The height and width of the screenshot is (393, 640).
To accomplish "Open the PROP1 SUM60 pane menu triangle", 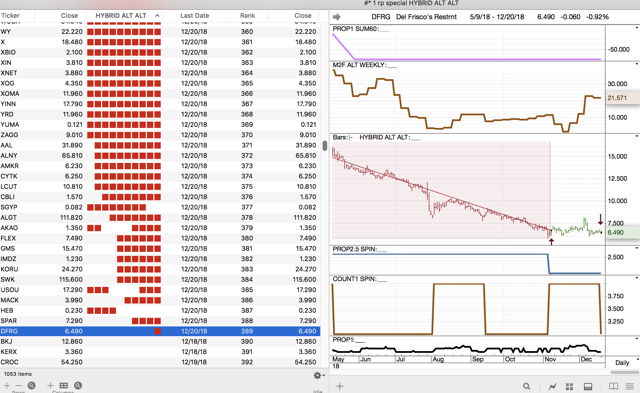I will [x=637, y=28].
